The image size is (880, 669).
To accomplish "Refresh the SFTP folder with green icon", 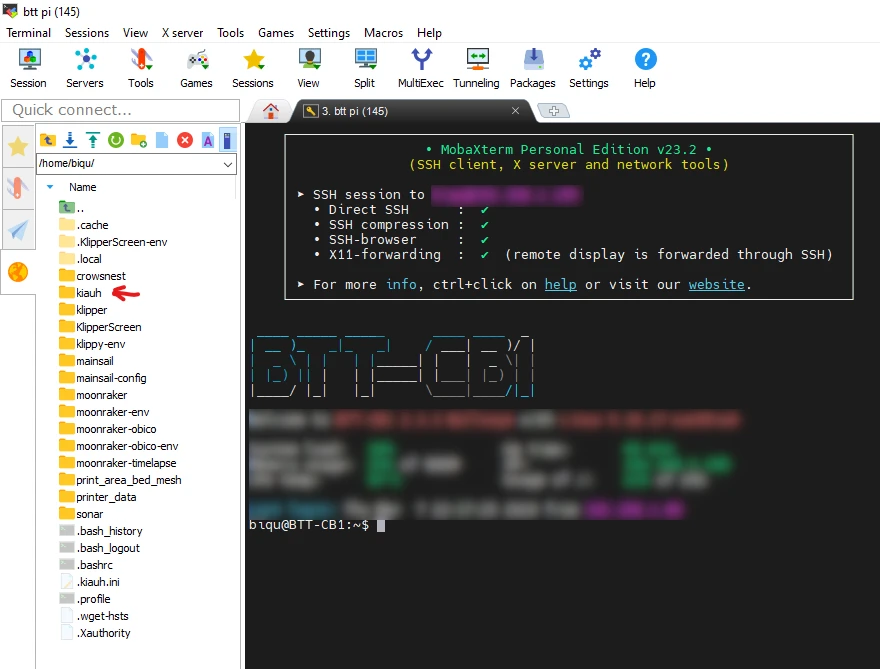I will point(116,140).
